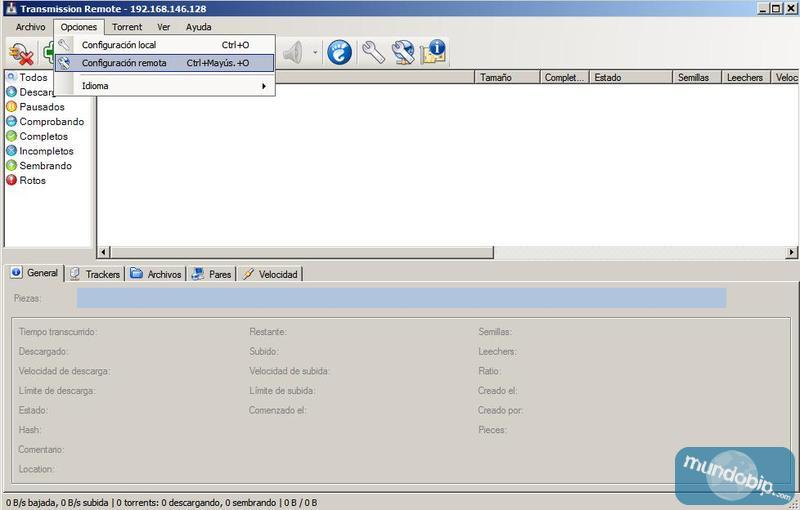Select the Rotos filter
The height and width of the screenshot is (510, 800).
tap(33, 181)
